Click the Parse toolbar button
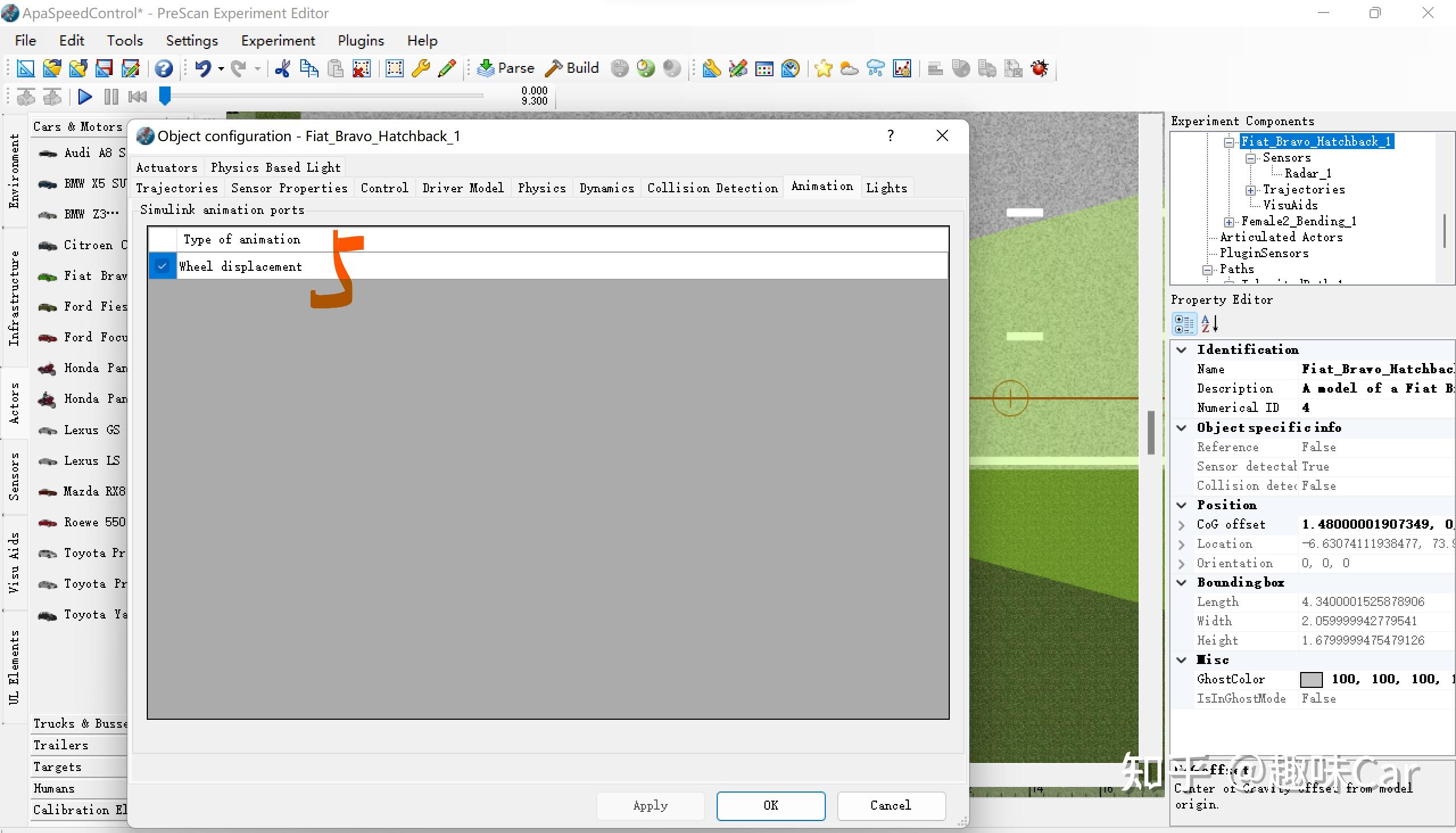This screenshot has height=833, width=1456. (x=506, y=68)
